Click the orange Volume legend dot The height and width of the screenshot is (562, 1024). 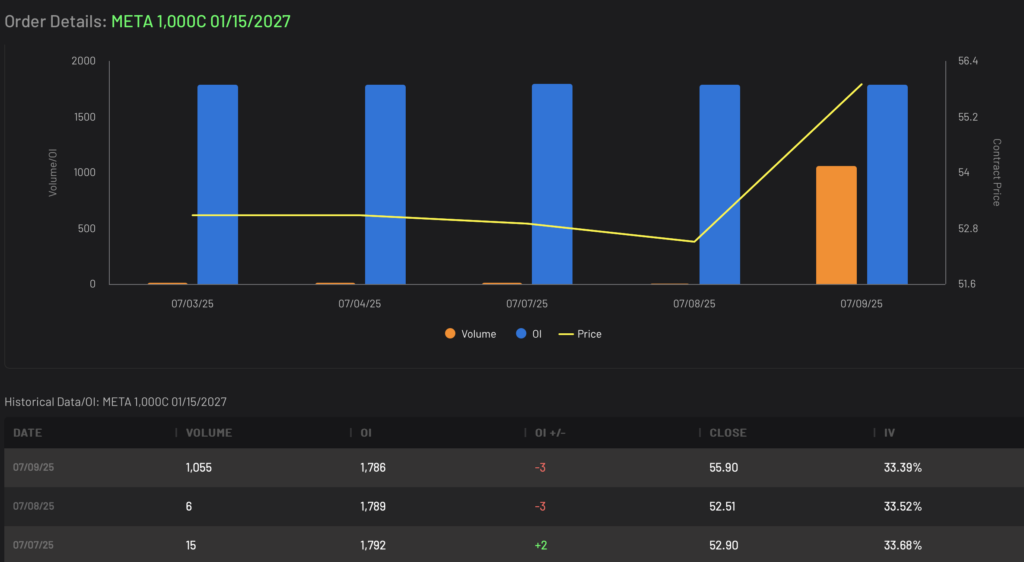(450, 334)
